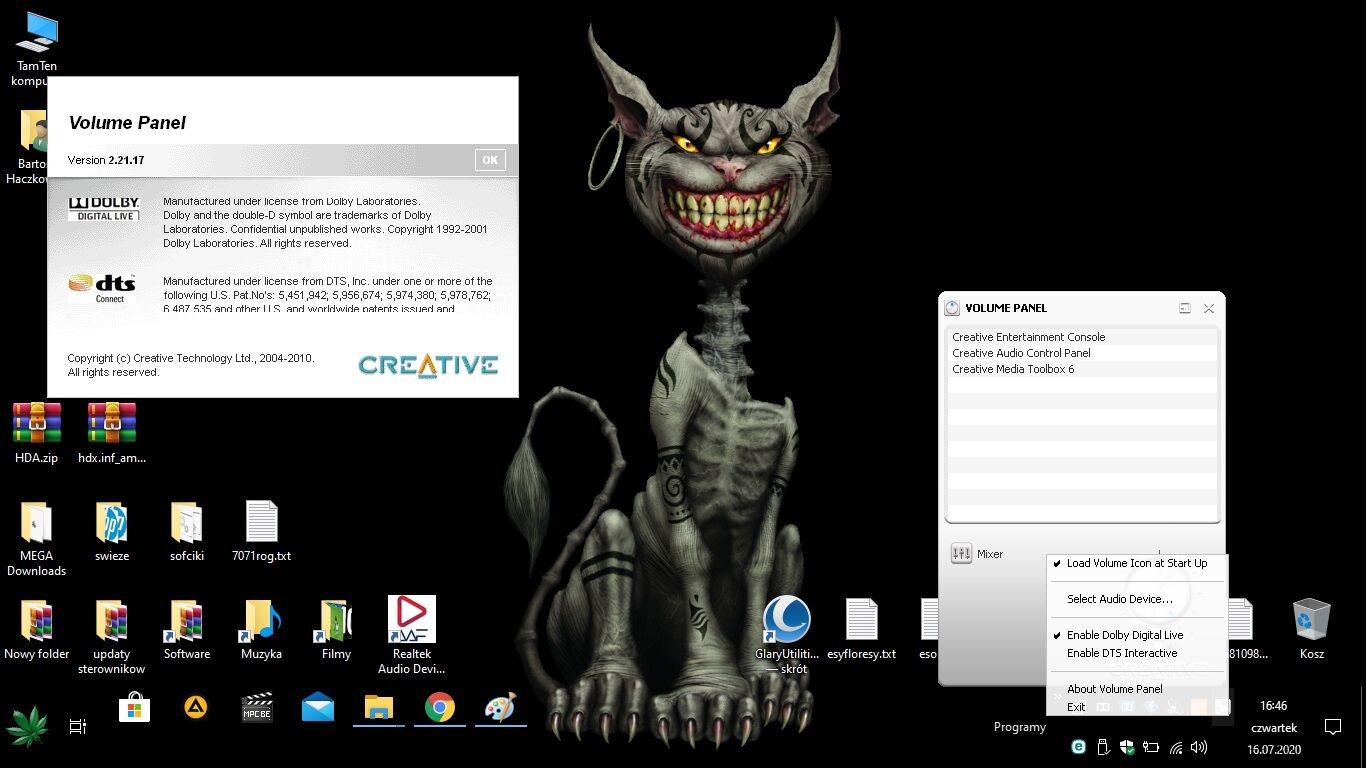Select the hdx.inf_am... archive icon
The image size is (1366, 768).
pos(112,433)
